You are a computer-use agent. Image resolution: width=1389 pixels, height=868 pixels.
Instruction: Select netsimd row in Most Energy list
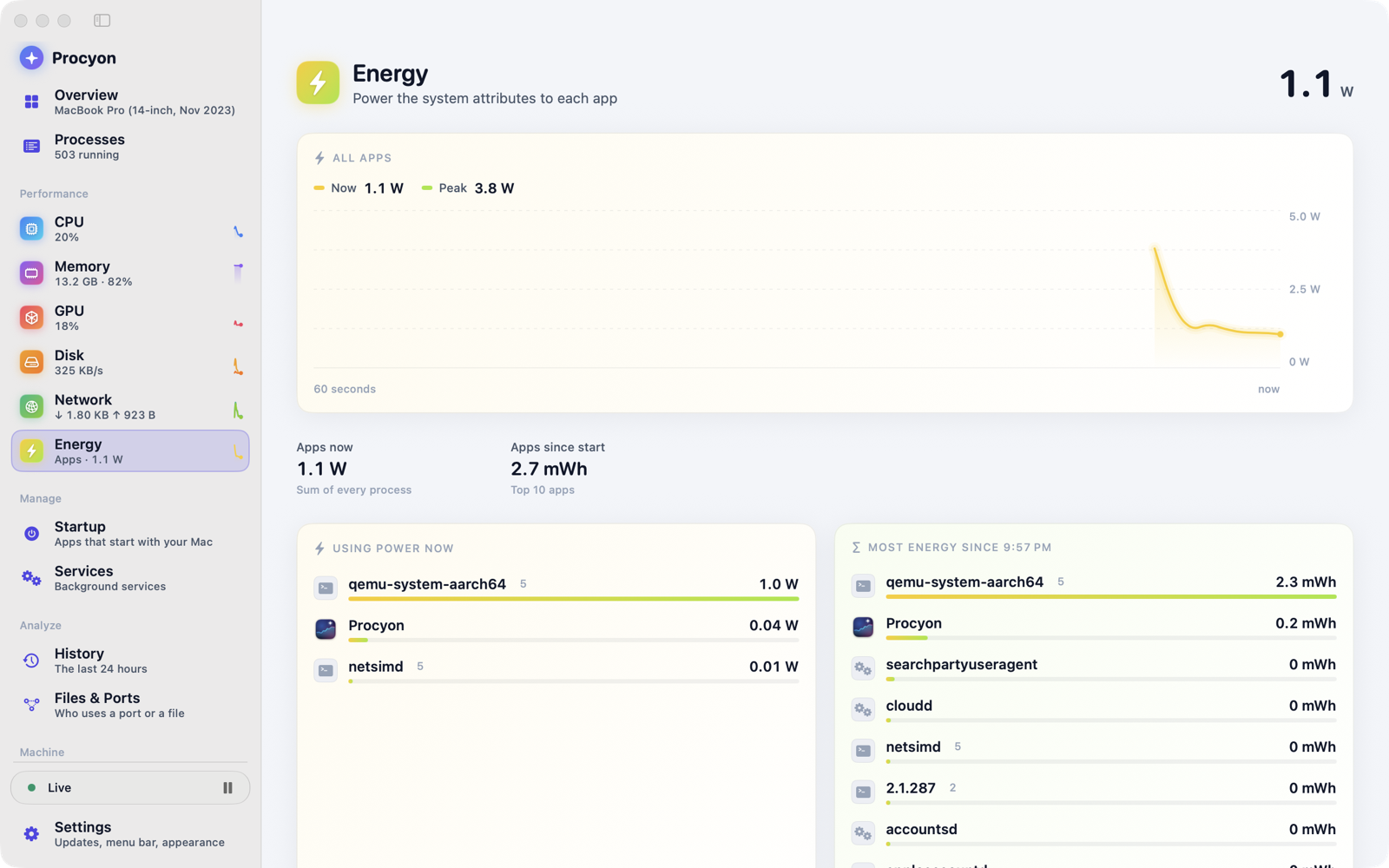1094,751
